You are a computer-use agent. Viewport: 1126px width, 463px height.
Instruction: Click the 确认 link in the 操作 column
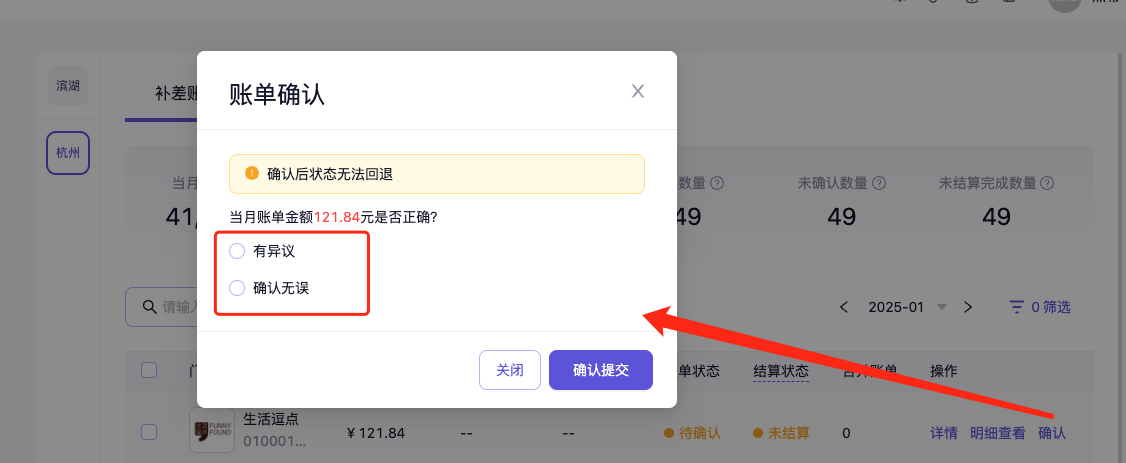(1052, 433)
